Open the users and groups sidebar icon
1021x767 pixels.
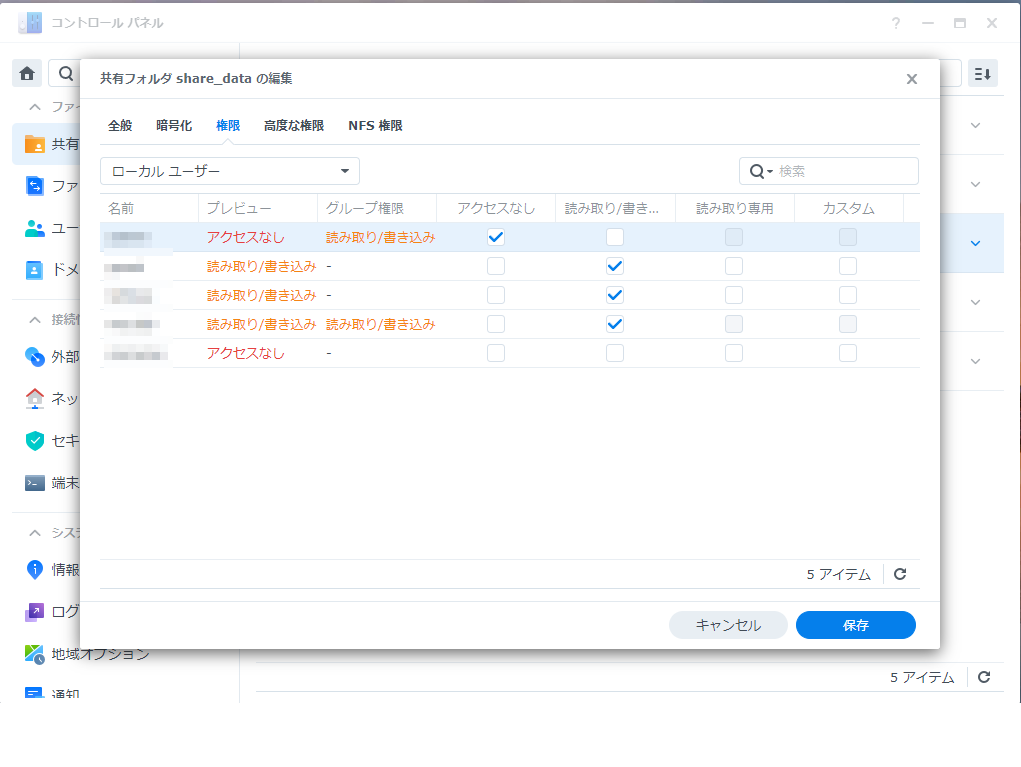(x=35, y=229)
